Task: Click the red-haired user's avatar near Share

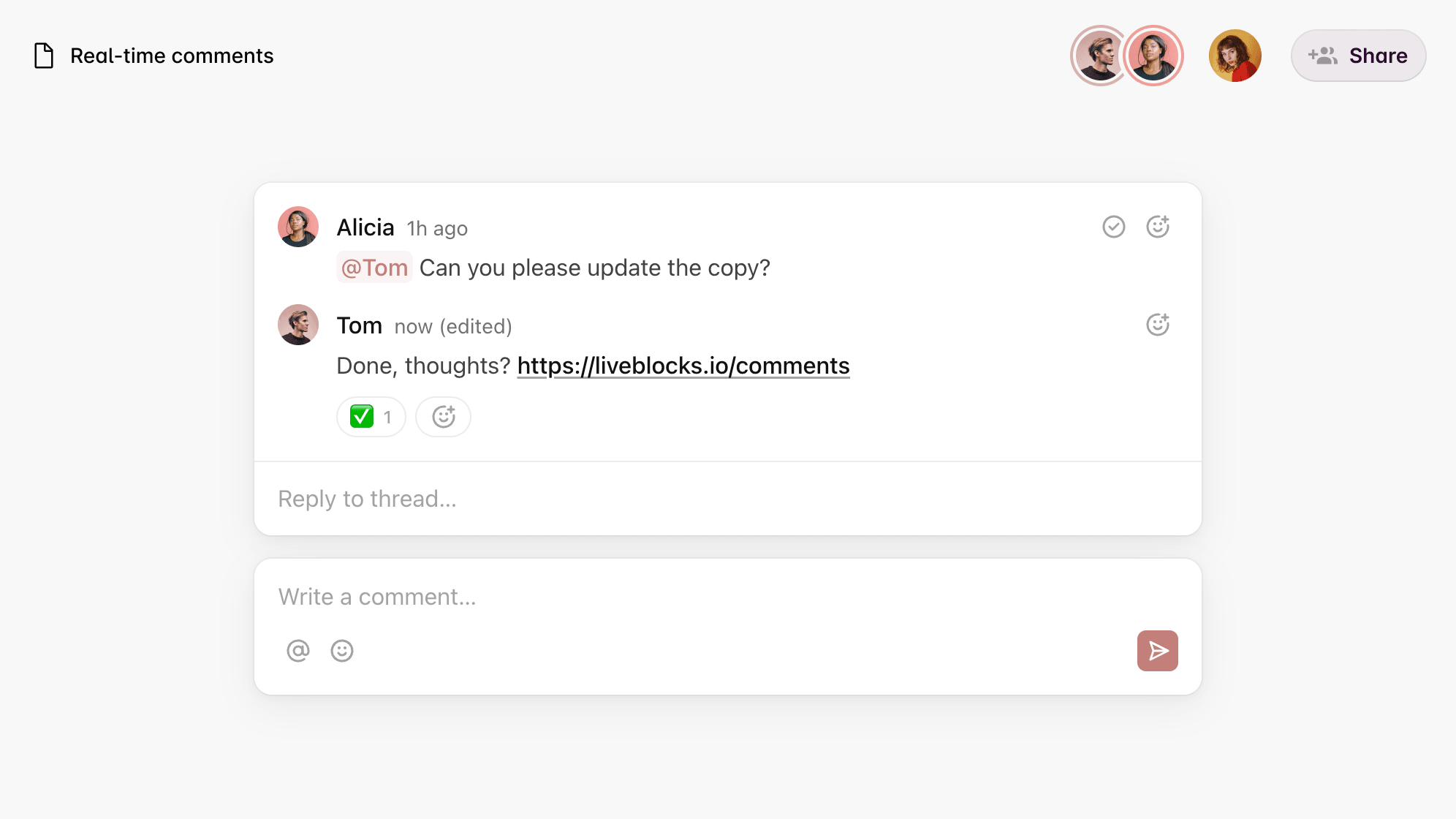Action: coord(1235,55)
